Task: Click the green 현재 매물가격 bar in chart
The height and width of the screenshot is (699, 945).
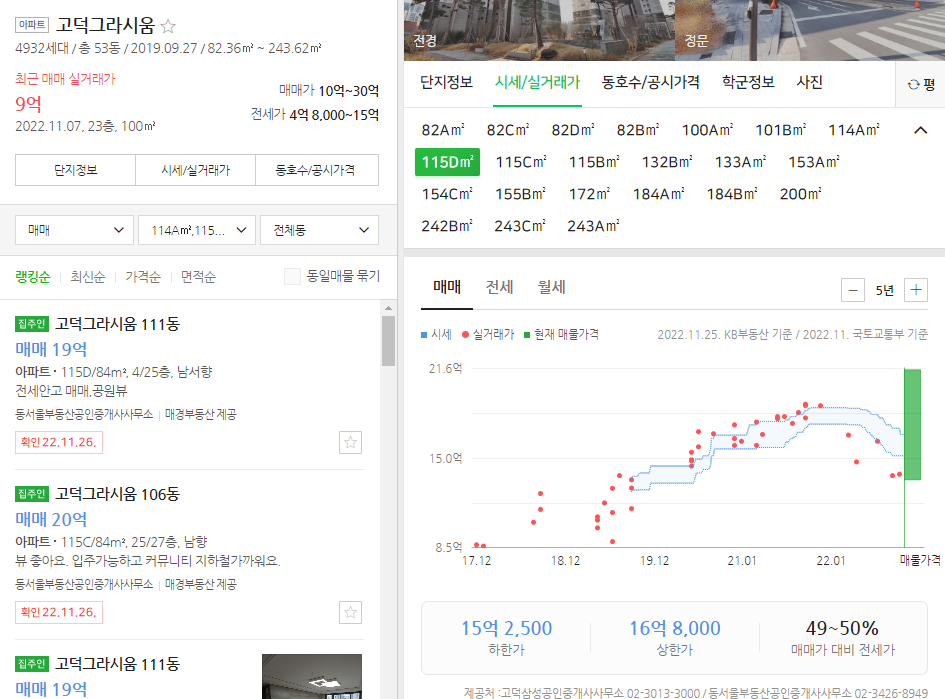Action: coord(912,424)
